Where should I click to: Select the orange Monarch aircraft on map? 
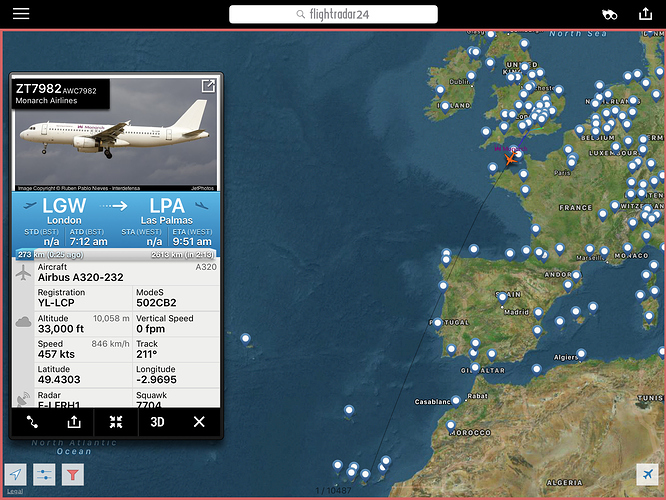(510, 159)
